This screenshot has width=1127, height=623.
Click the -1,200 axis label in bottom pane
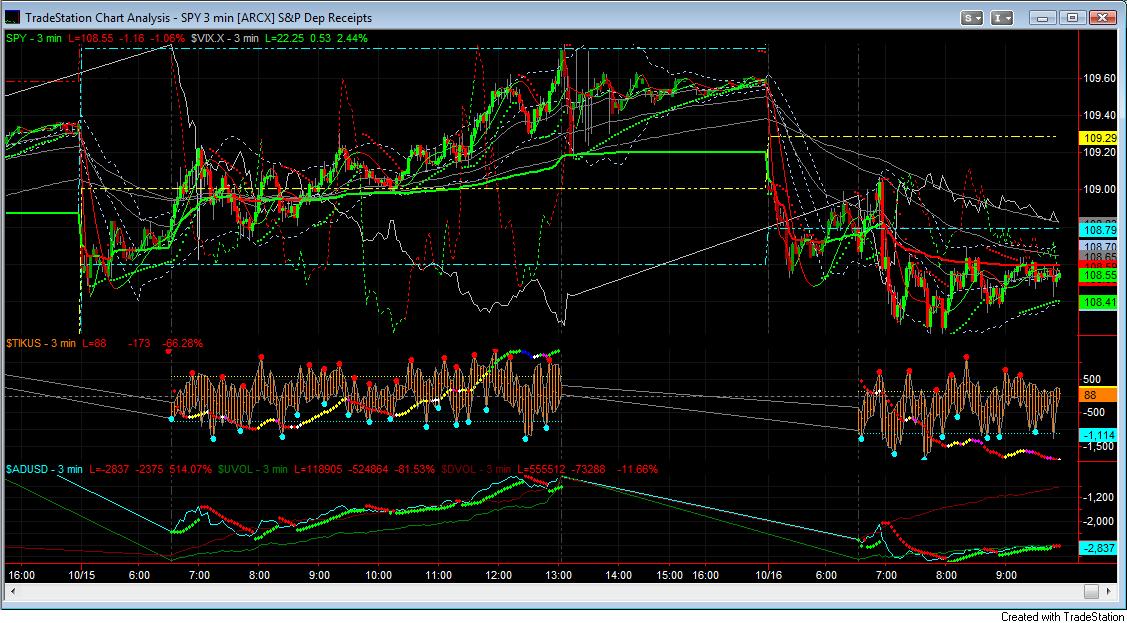tap(1096, 497)
